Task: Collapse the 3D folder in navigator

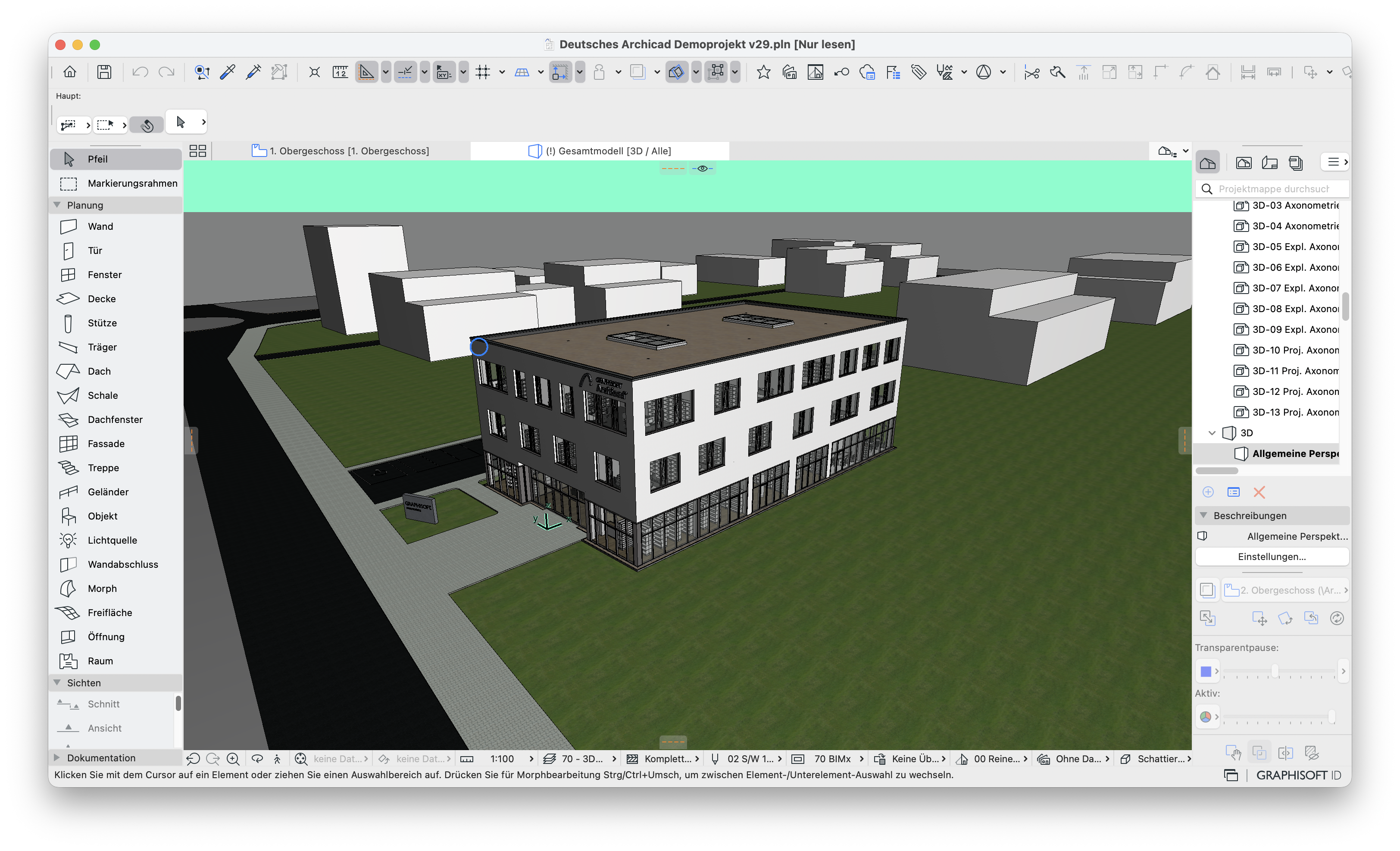Action: click(x=1212, y=433)
